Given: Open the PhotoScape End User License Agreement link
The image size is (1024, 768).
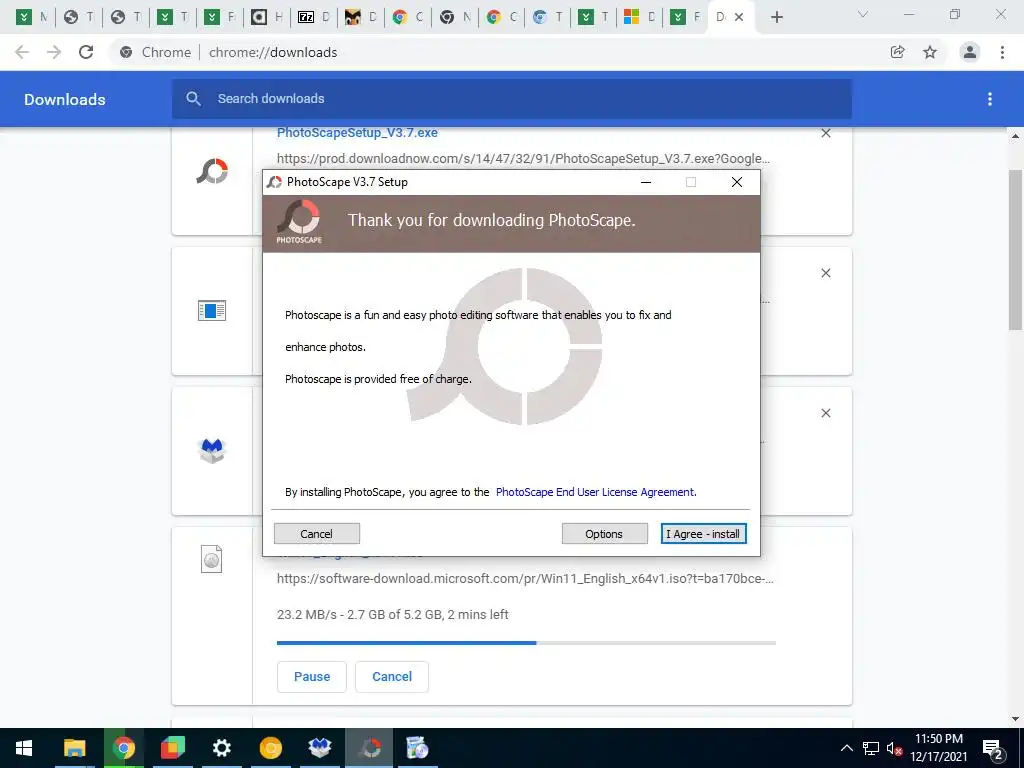Looking at the screenshot, I should tap(596, 492).
